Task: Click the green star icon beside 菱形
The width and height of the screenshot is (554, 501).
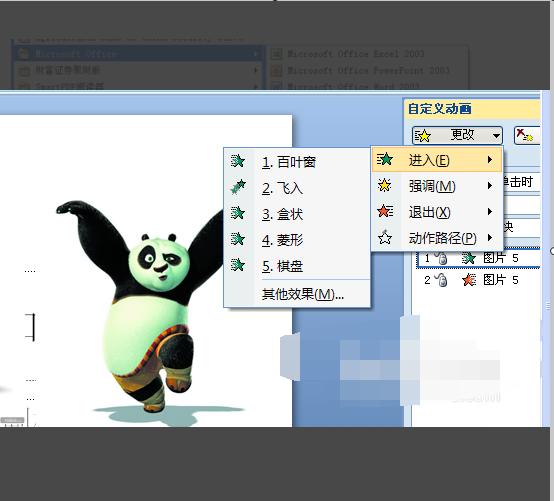Action: tap(238, 239)
